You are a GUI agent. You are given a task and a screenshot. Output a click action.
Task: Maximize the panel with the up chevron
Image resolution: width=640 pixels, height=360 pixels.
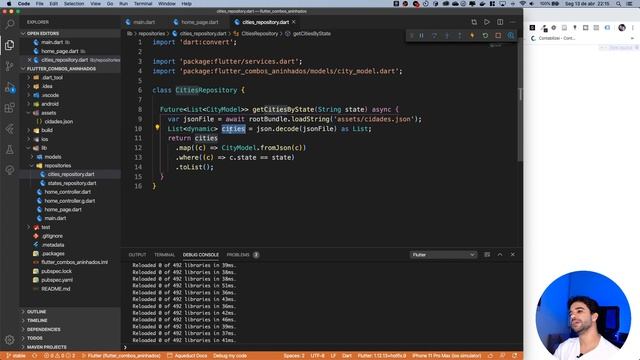coord(500,255)
